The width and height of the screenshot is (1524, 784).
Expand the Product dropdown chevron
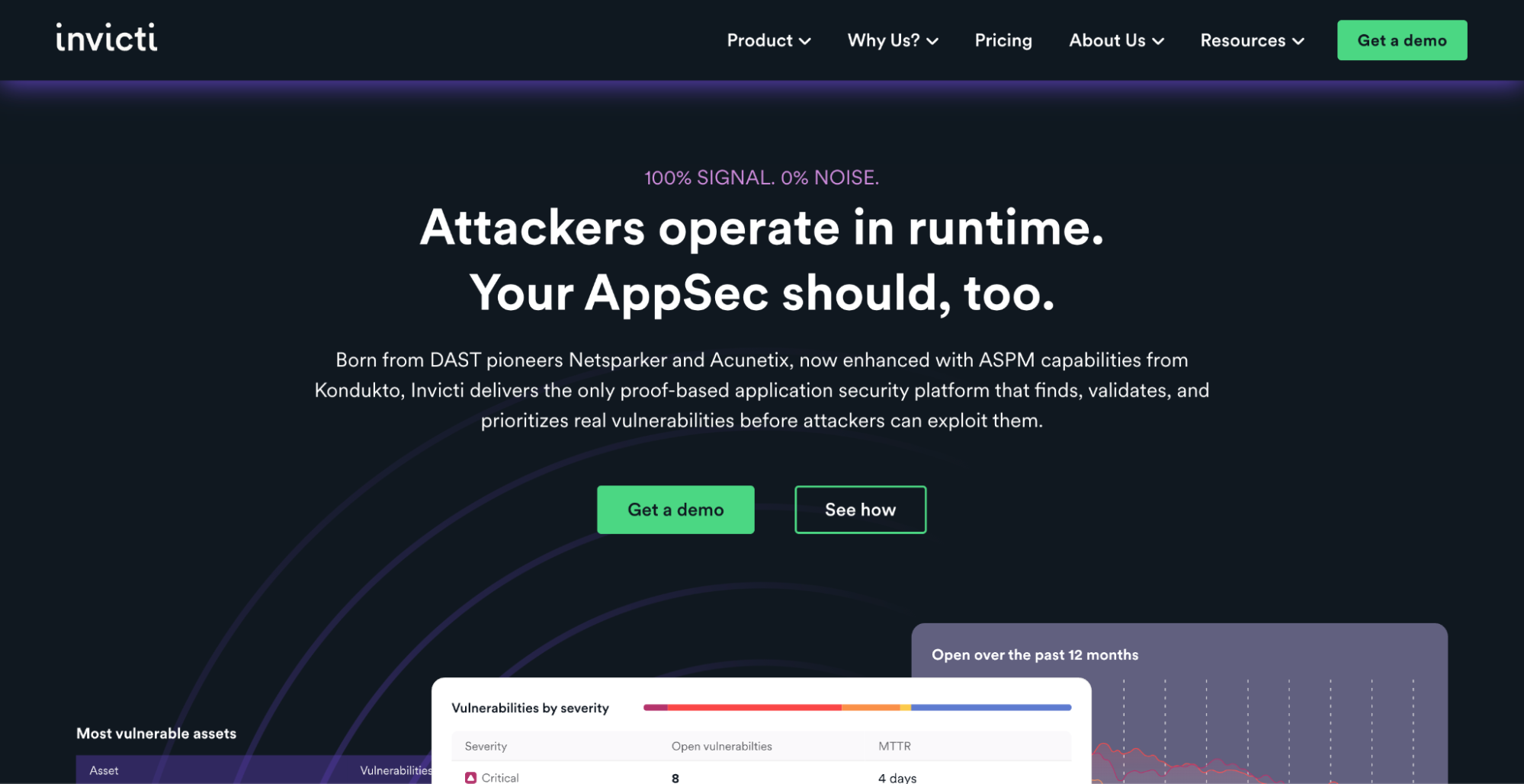pos(804,42)
